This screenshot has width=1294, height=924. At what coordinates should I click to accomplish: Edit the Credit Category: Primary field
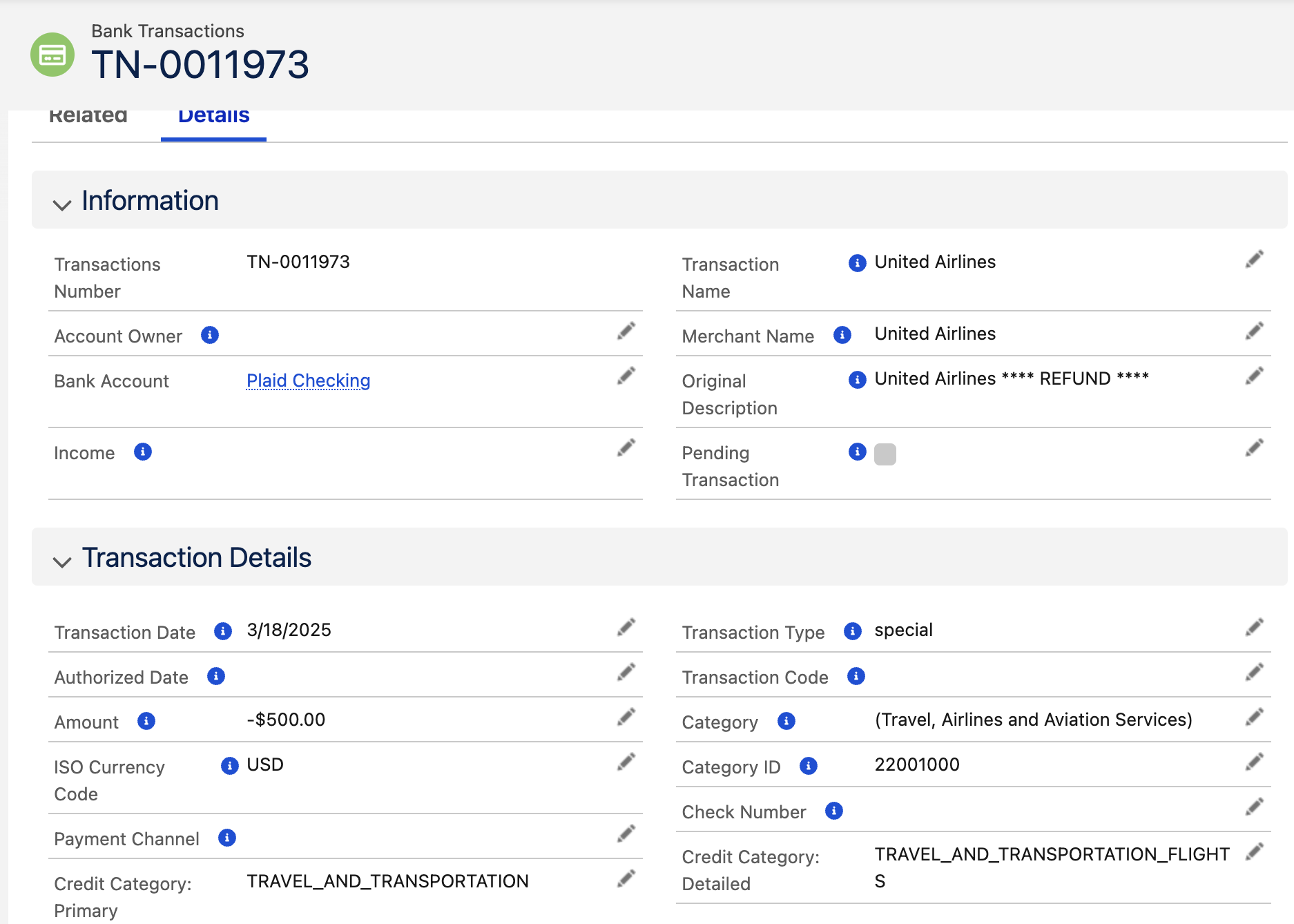click(x=626, y=878)
